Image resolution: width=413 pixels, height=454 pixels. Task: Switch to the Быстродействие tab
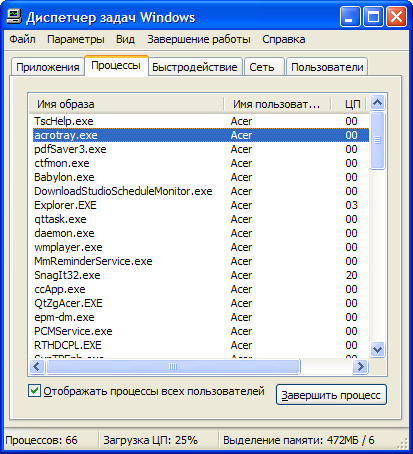click(x=195, y=67)
